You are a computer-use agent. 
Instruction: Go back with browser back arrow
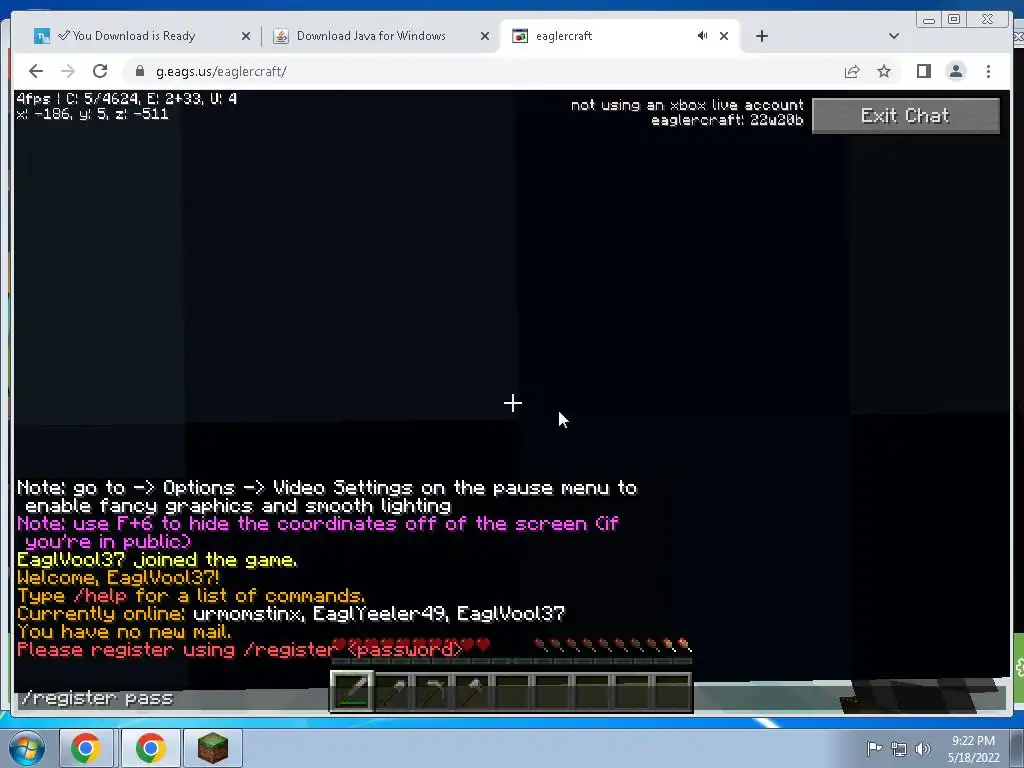coord(36,71)
